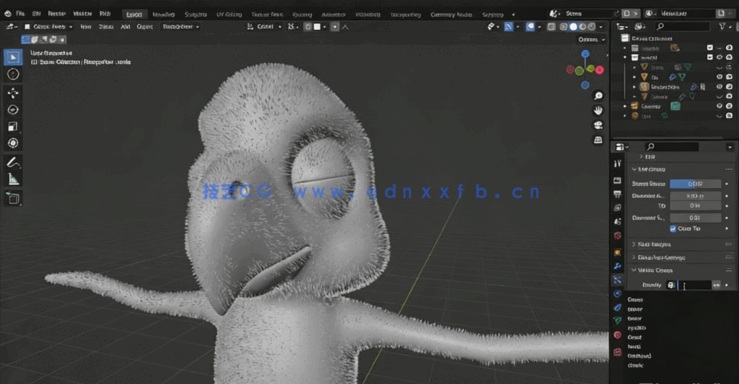Toggle camera view with the camera icon

(598, 125)
